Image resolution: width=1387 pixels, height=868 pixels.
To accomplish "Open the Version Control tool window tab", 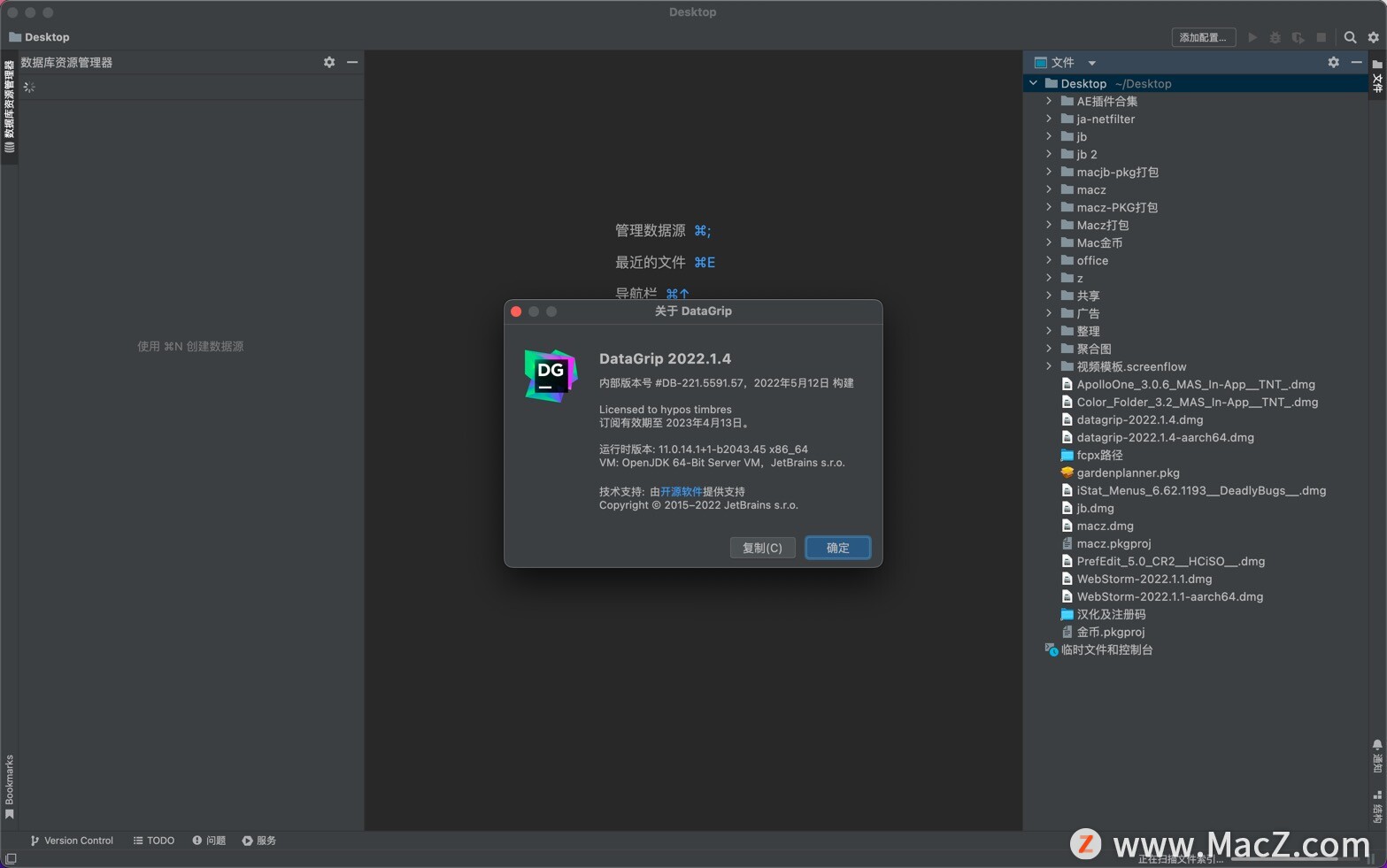I will tap(72, 841).
